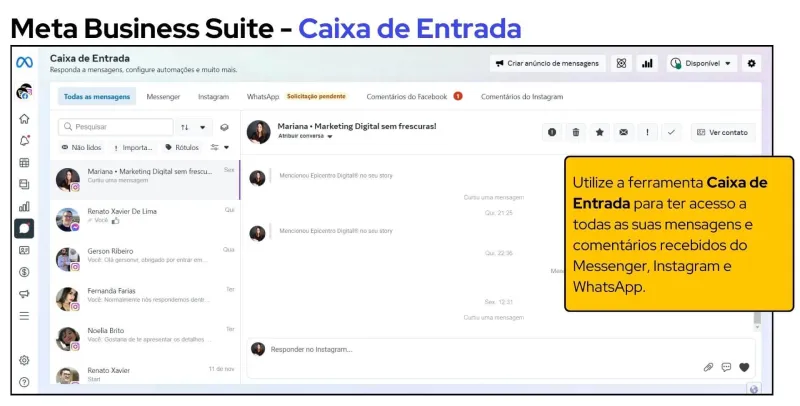800x406 pixels.
Task: Open more filters sliders dropdown
Action: coord(220,147)
